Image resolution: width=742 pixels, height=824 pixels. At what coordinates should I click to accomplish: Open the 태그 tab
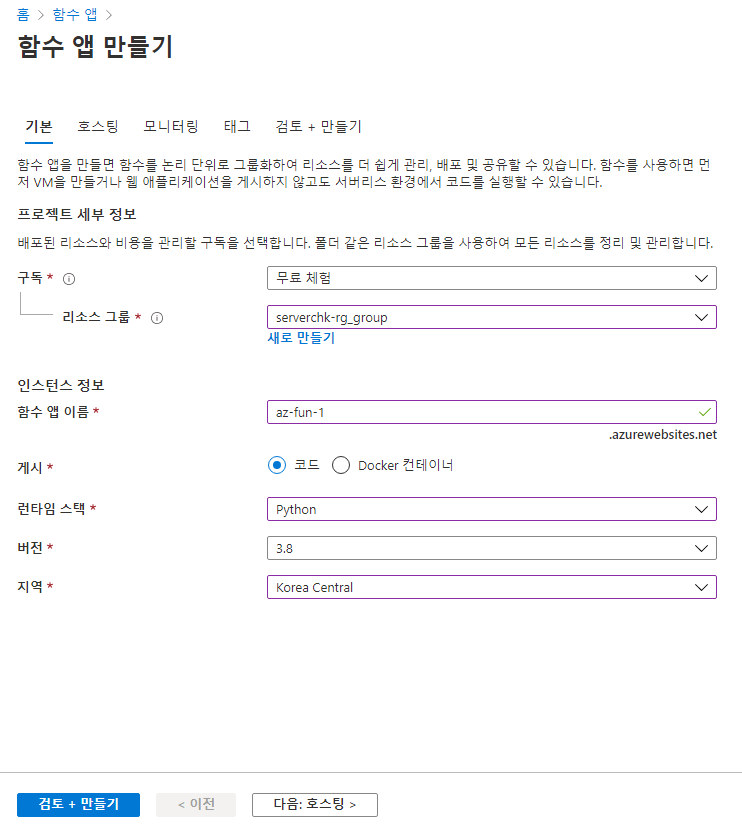coord(237,127)
